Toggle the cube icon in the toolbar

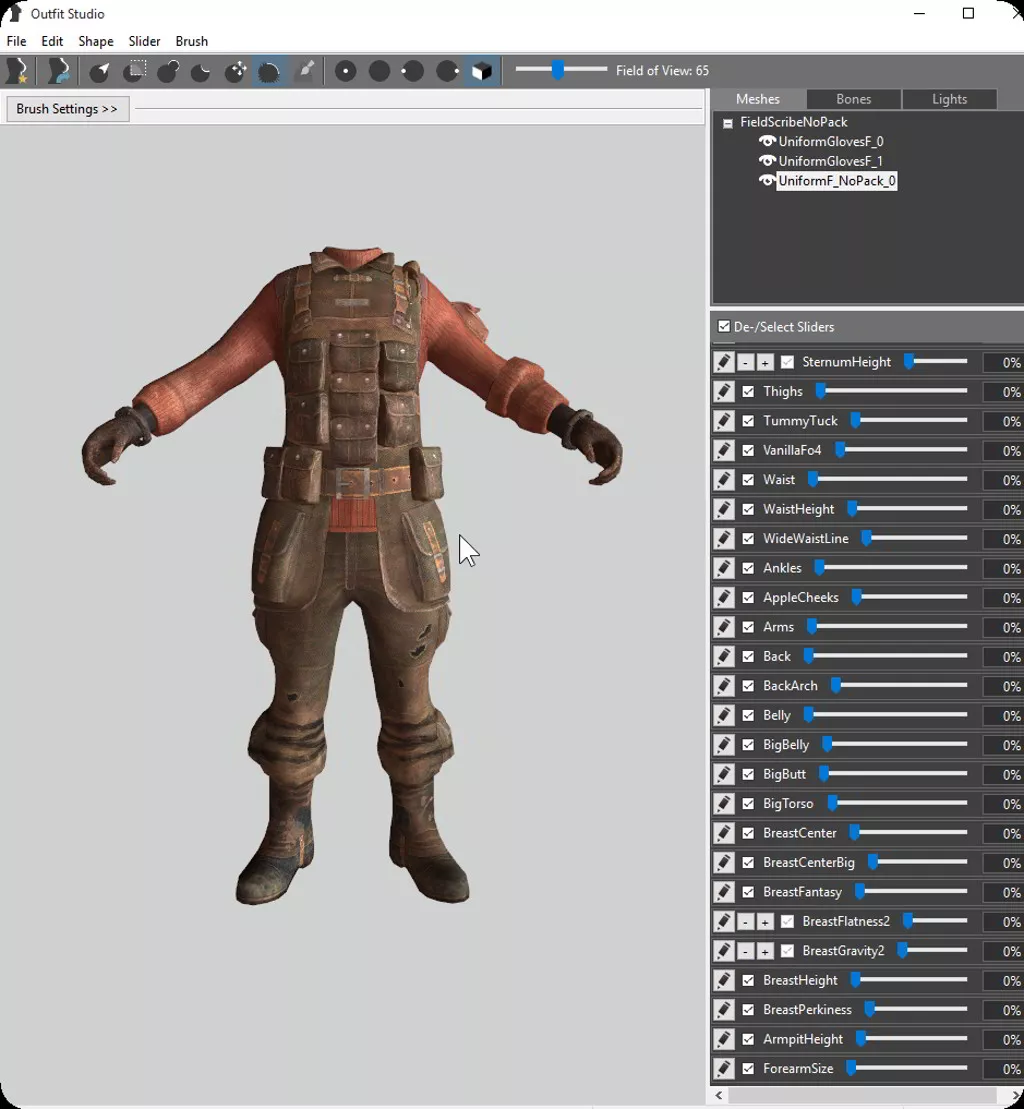(482, 71)
